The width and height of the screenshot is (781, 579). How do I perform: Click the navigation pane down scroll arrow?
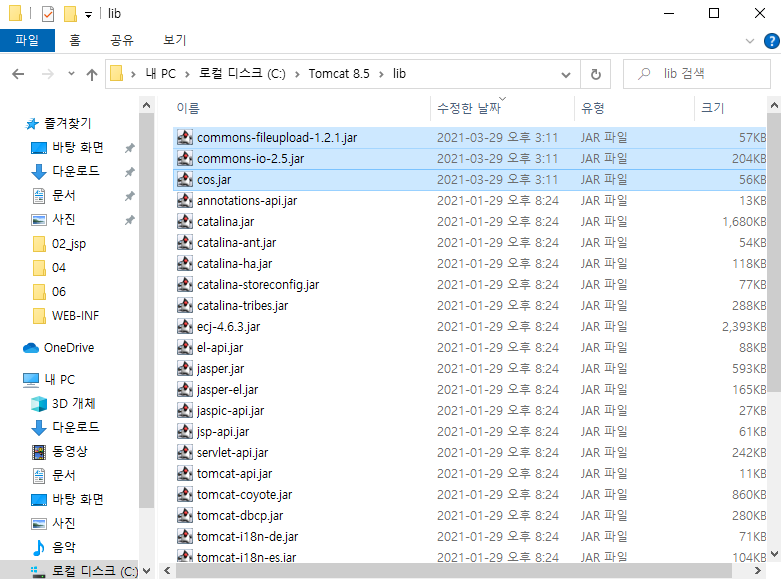(146, 571)
